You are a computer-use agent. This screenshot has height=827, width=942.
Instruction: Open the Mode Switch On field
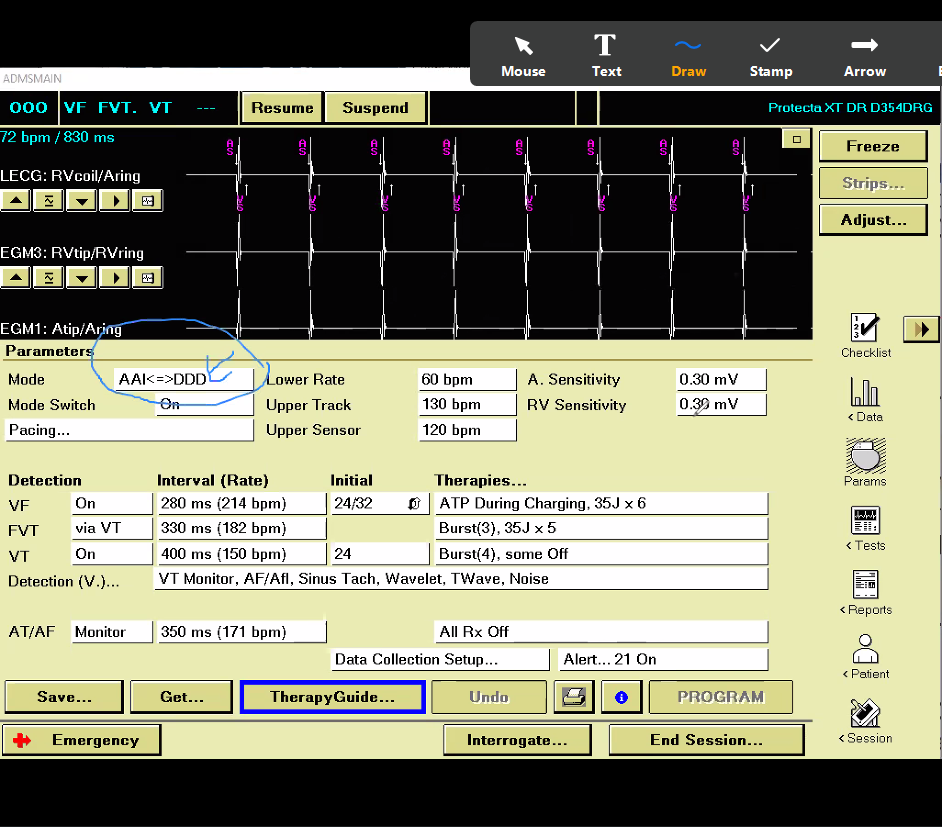[204, 404]
